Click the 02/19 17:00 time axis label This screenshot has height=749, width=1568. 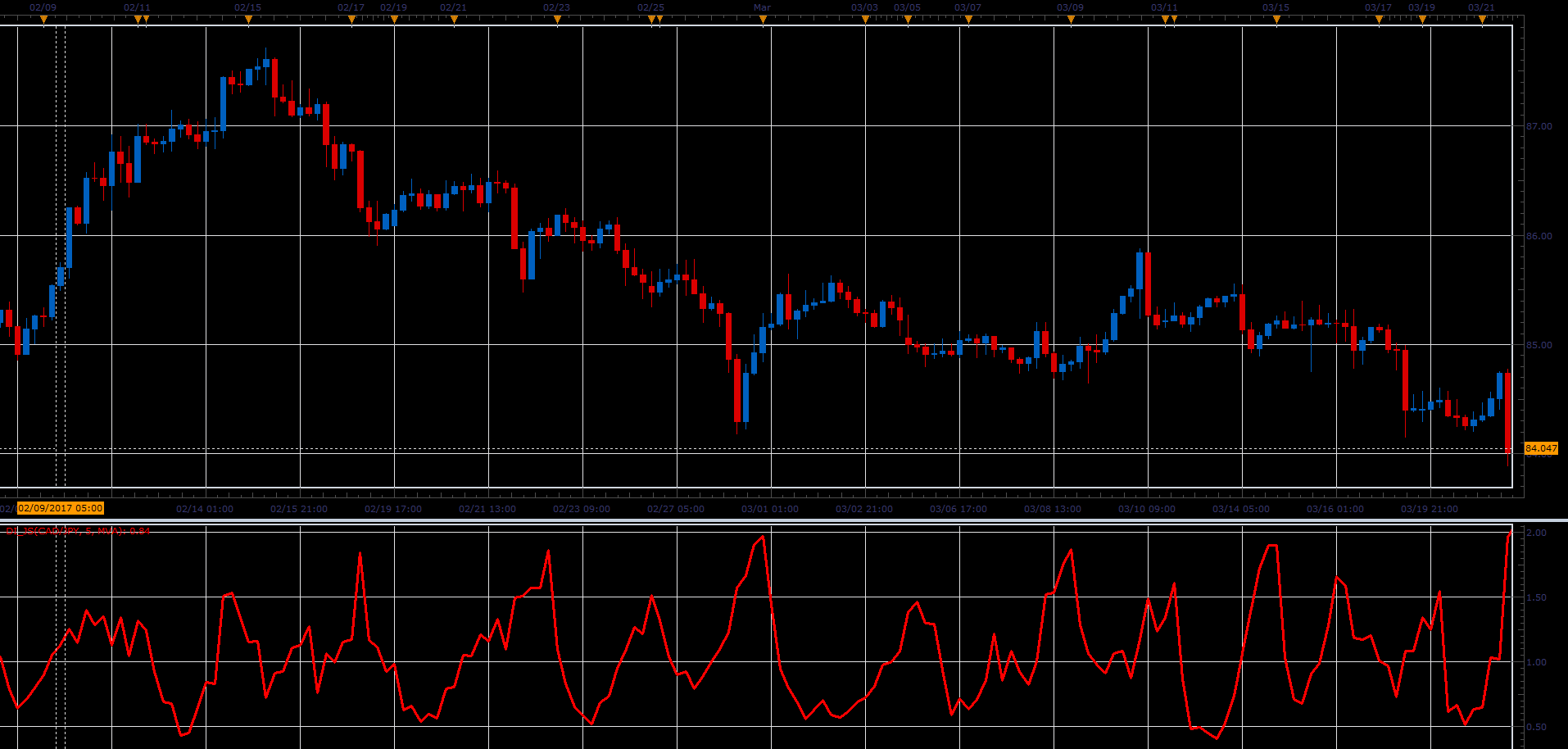click(393, 509)
